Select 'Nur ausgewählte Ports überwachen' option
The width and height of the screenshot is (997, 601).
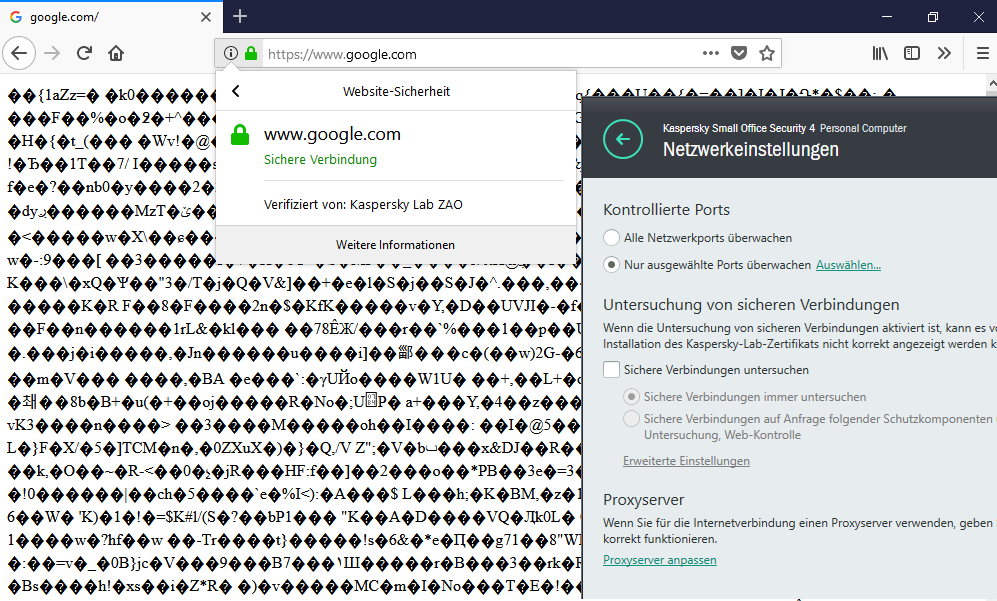pyautogui.click(x=611, y=265)
